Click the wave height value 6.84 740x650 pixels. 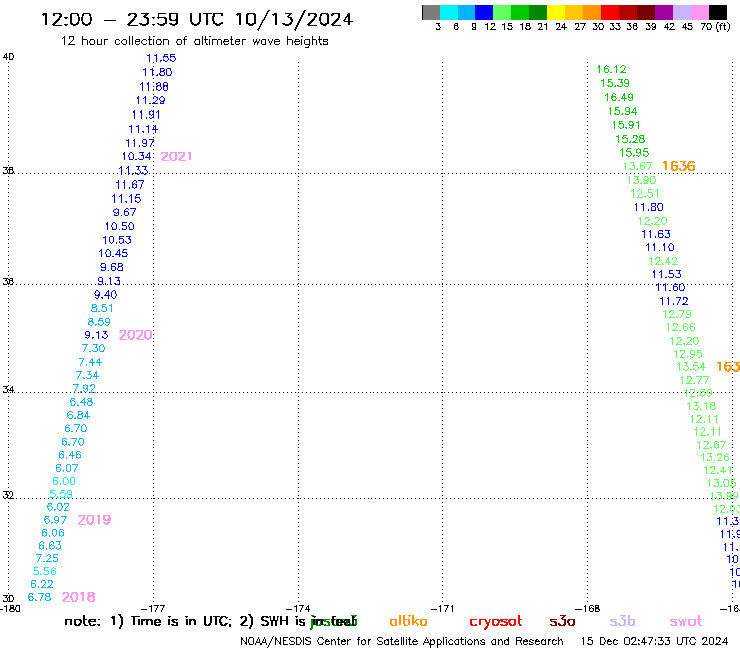pyautogui.click(x=78, y=415)
